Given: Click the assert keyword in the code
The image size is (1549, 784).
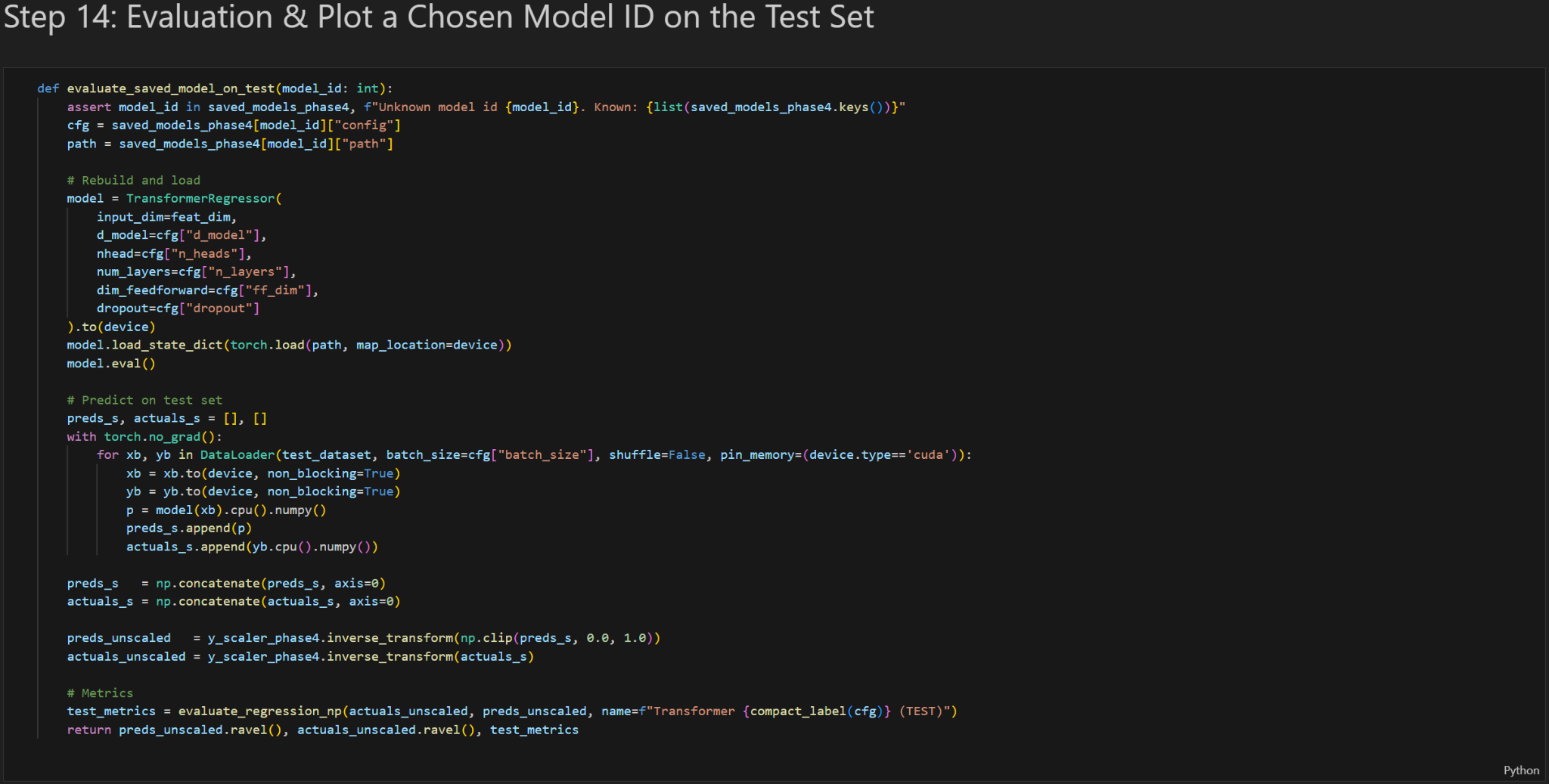Looking at the screenshot, I should pyautogui.click(x=88, y=107).
